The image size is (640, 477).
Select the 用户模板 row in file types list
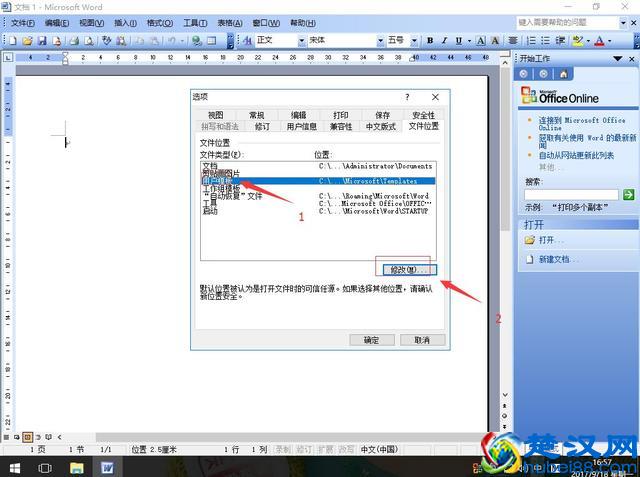318,181
